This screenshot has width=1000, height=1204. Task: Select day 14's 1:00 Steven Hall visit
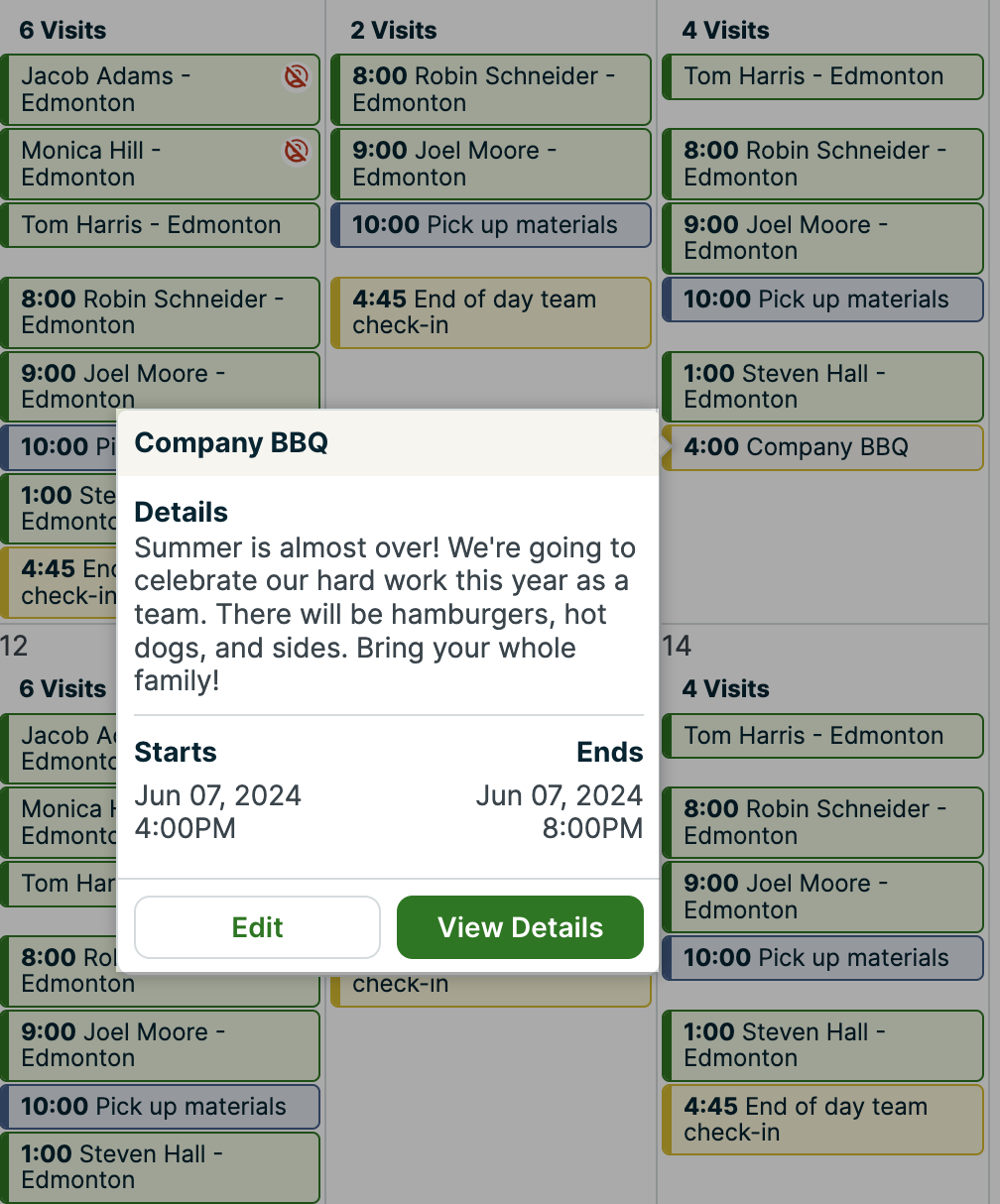[x=823, y=1044]
